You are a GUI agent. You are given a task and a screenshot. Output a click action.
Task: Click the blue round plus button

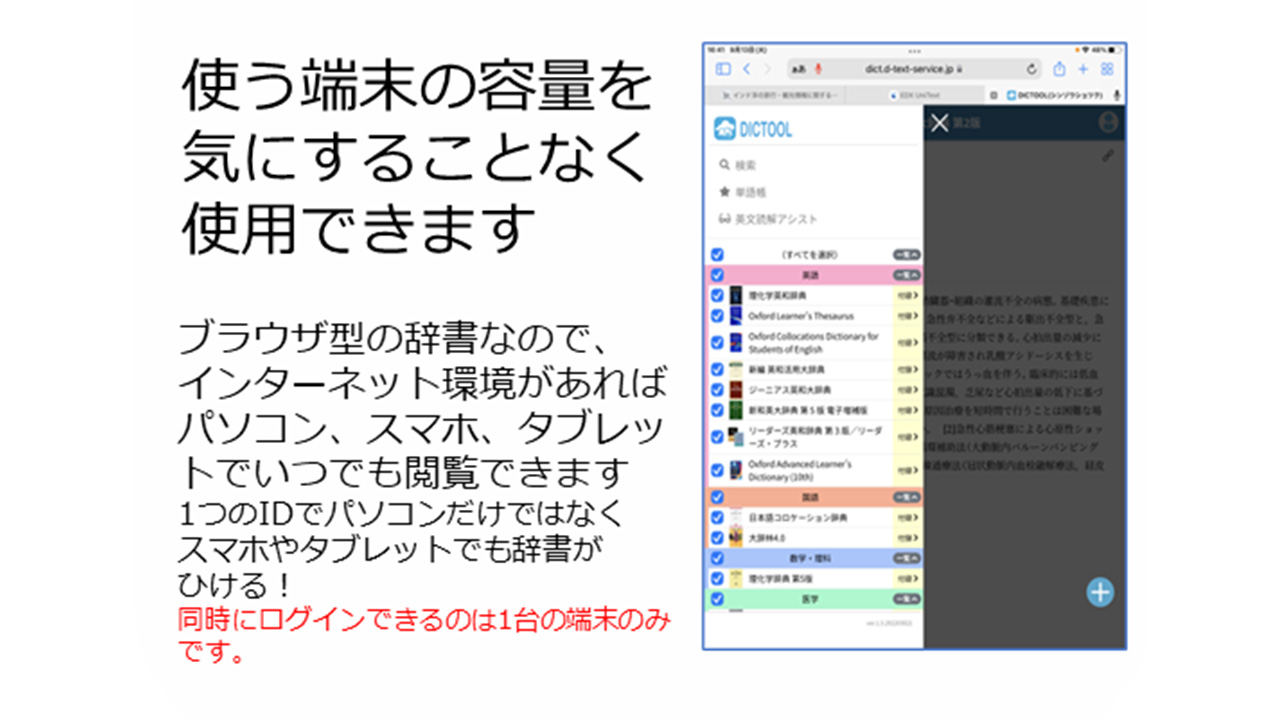tap(1100, 592)
